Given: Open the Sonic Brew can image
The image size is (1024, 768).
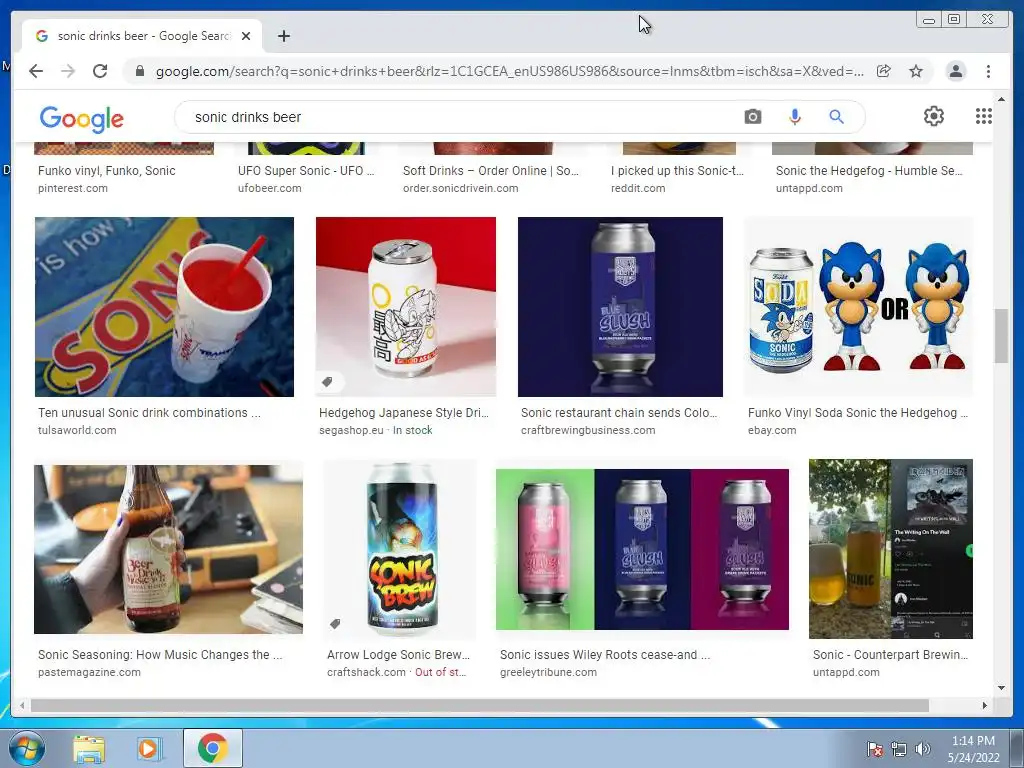Looking at the screenshot, I should point(401,549).
